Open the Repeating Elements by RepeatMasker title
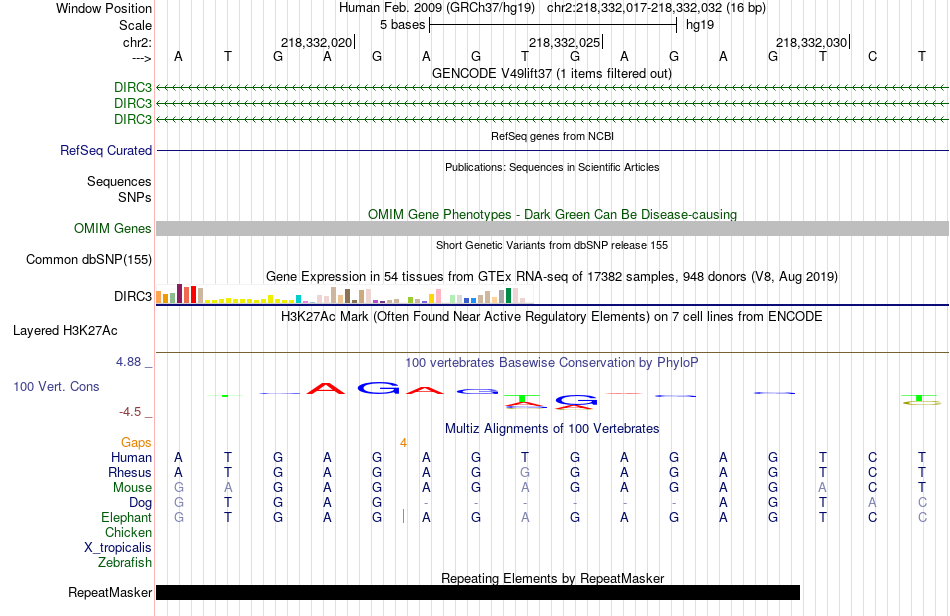The height and width of the screenshot is (616, 950). coord(552,578)
